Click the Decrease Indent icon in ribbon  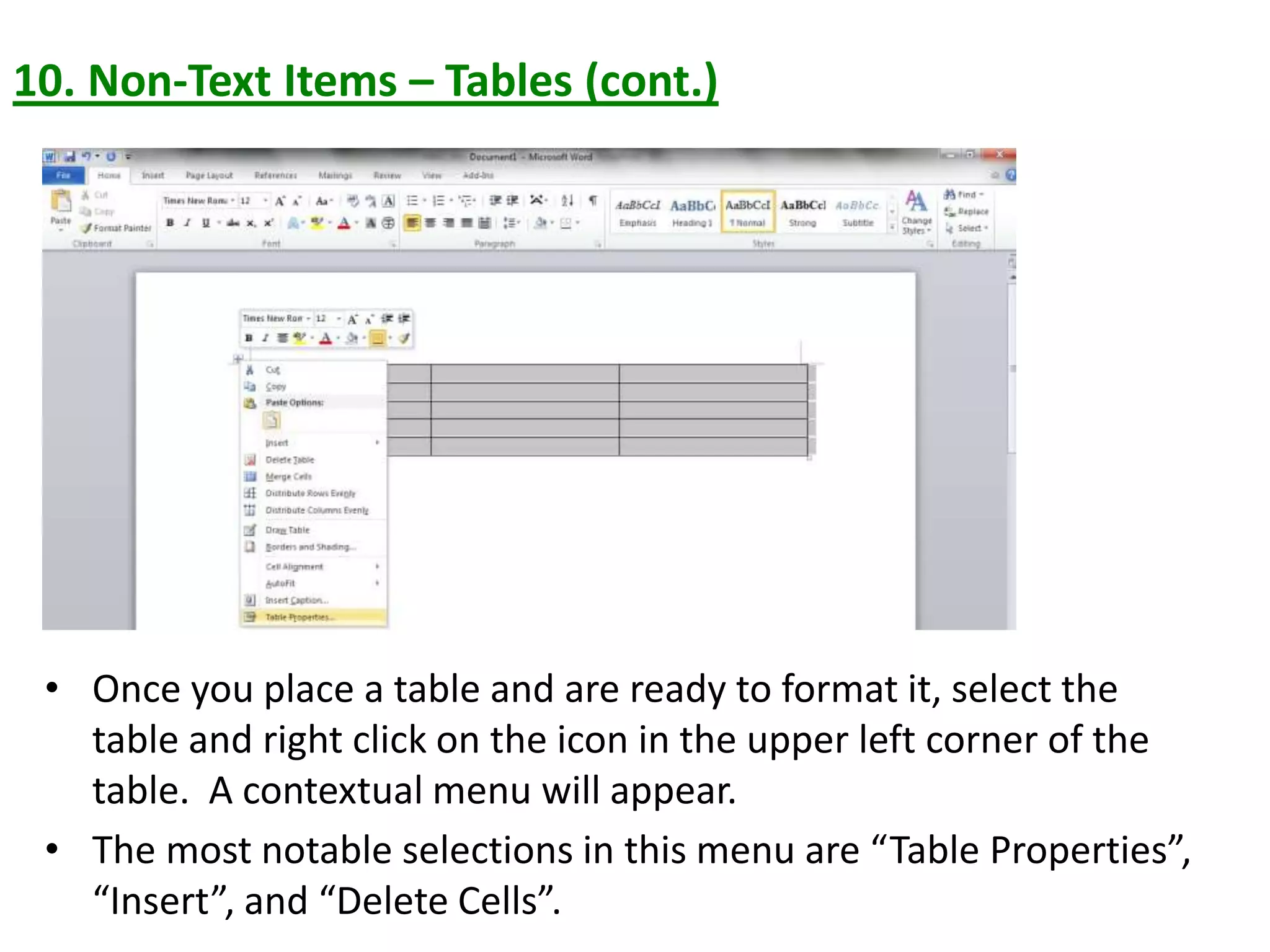[495, 201]
